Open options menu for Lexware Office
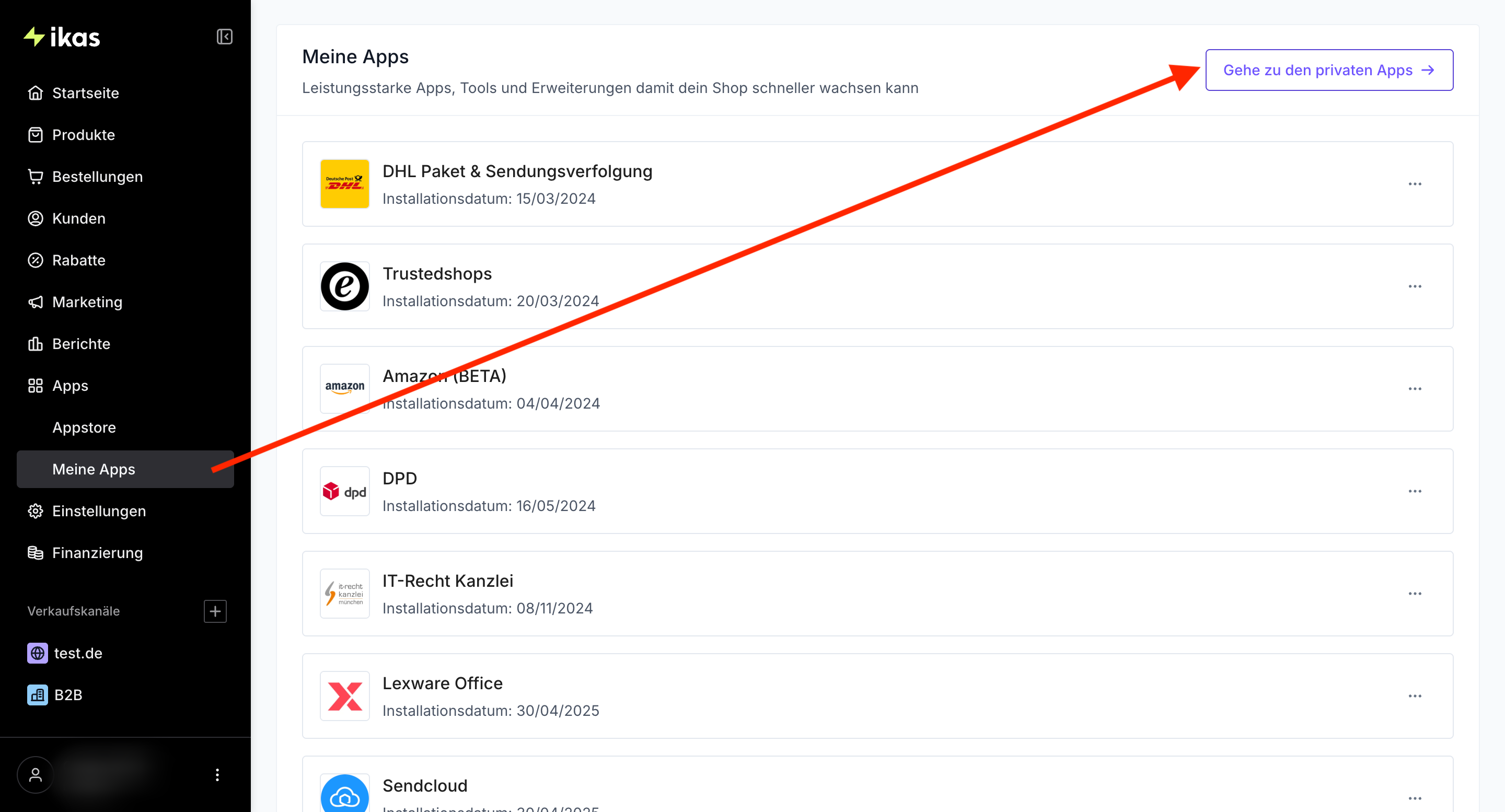The width and height of the screenshot is (1505, 812). point(1415,696)
